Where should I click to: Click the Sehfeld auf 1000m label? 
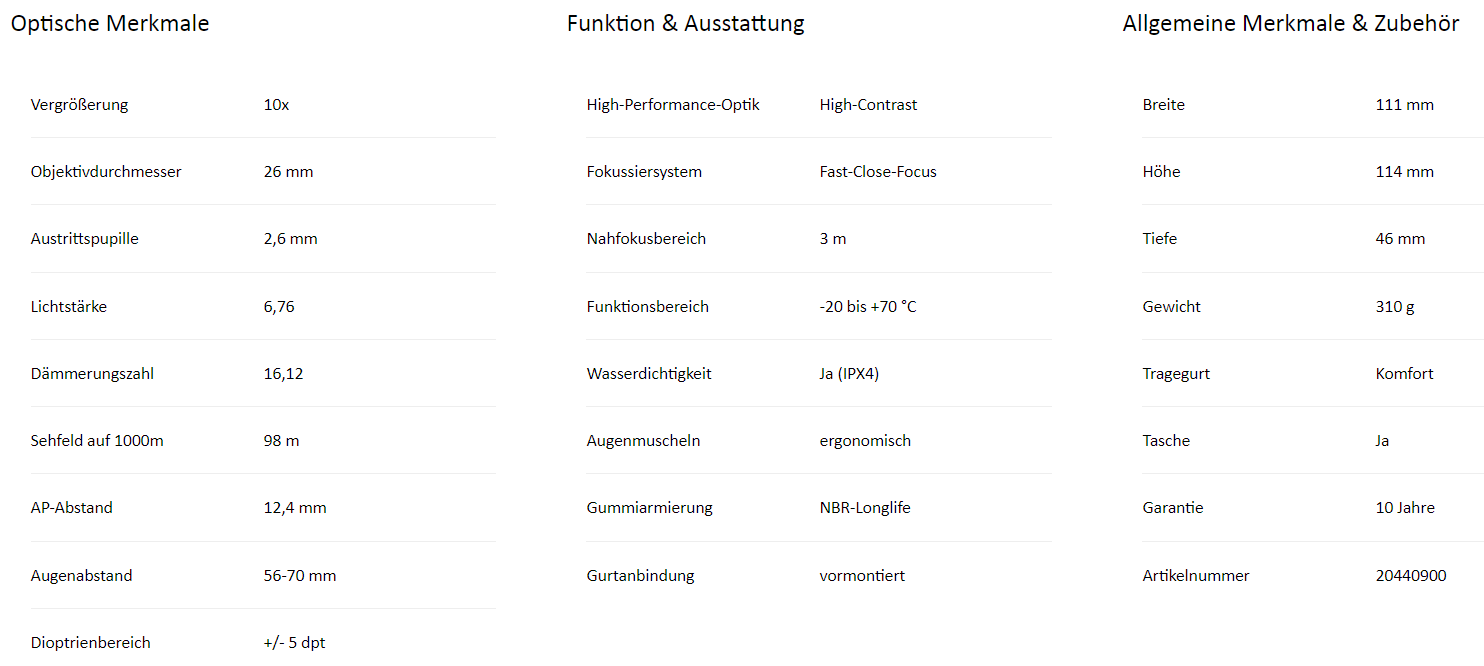97,440
